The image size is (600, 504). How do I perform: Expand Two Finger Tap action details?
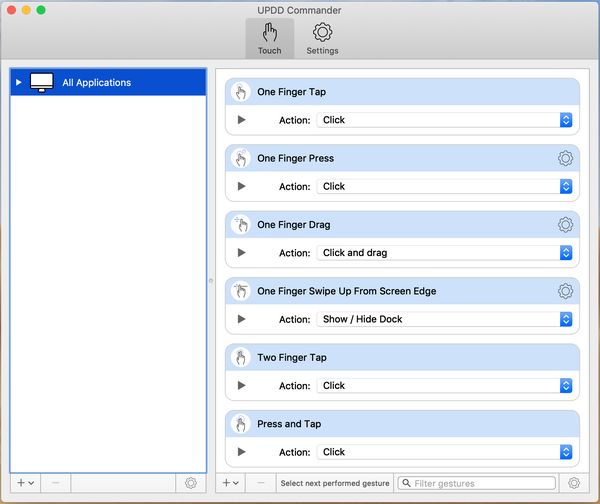click(241, 385)
